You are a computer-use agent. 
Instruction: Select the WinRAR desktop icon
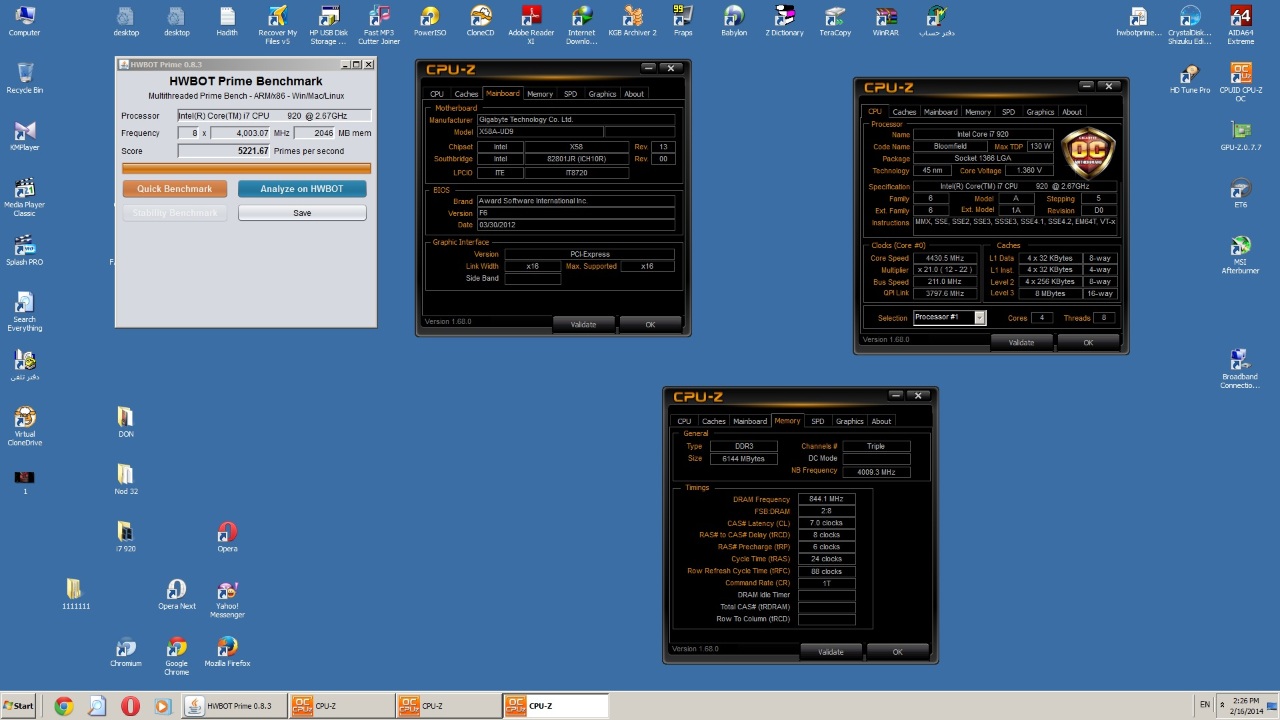point(886,21)
